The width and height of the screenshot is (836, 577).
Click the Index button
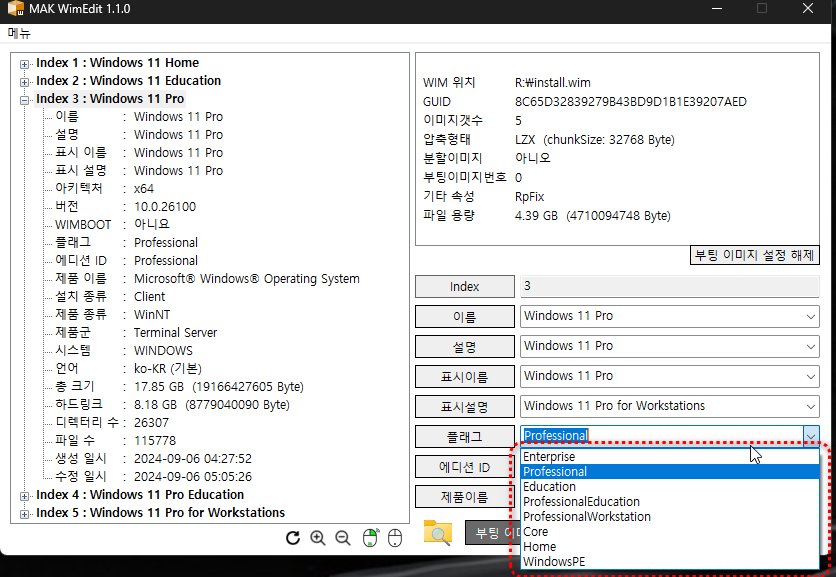(x=464, y=286)
